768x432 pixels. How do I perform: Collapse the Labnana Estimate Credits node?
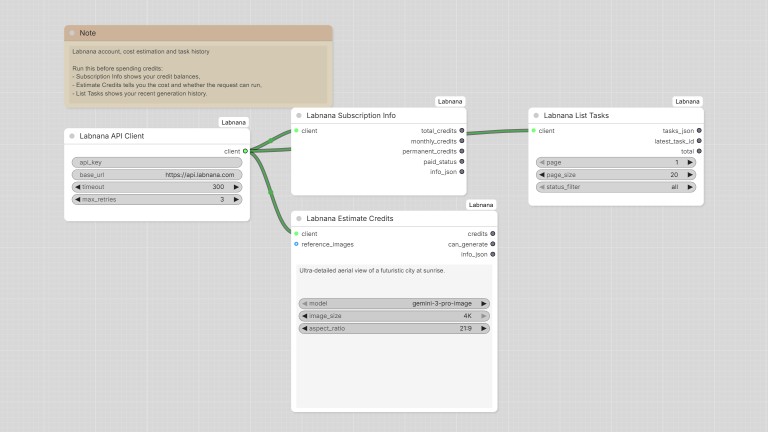pyautogui.click(x=299, y=218)
